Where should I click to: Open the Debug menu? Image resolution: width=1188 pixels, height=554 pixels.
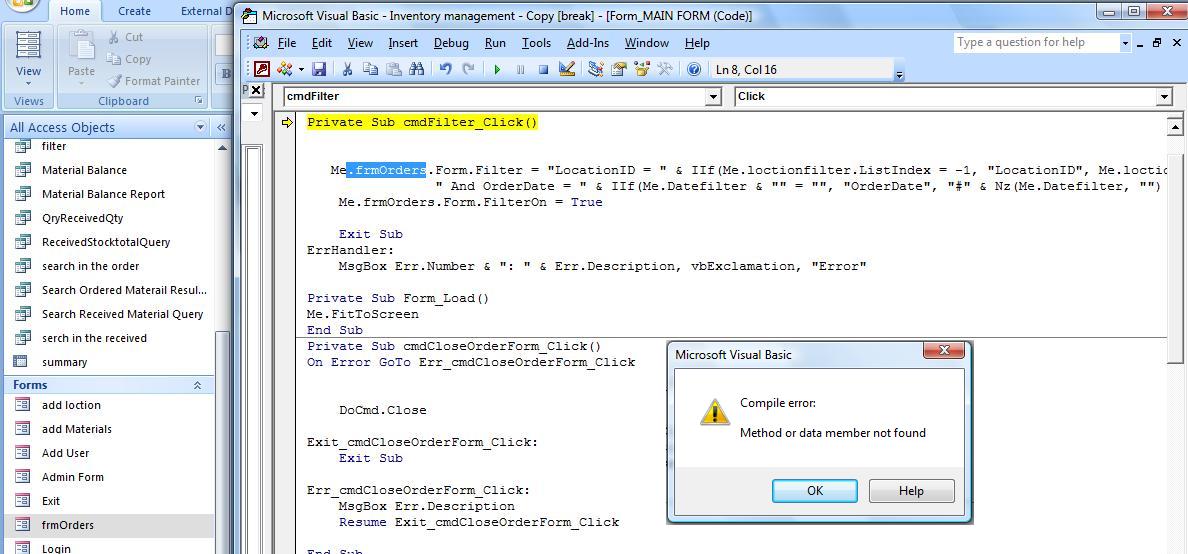pyautogui.click(x=451, y=43)
